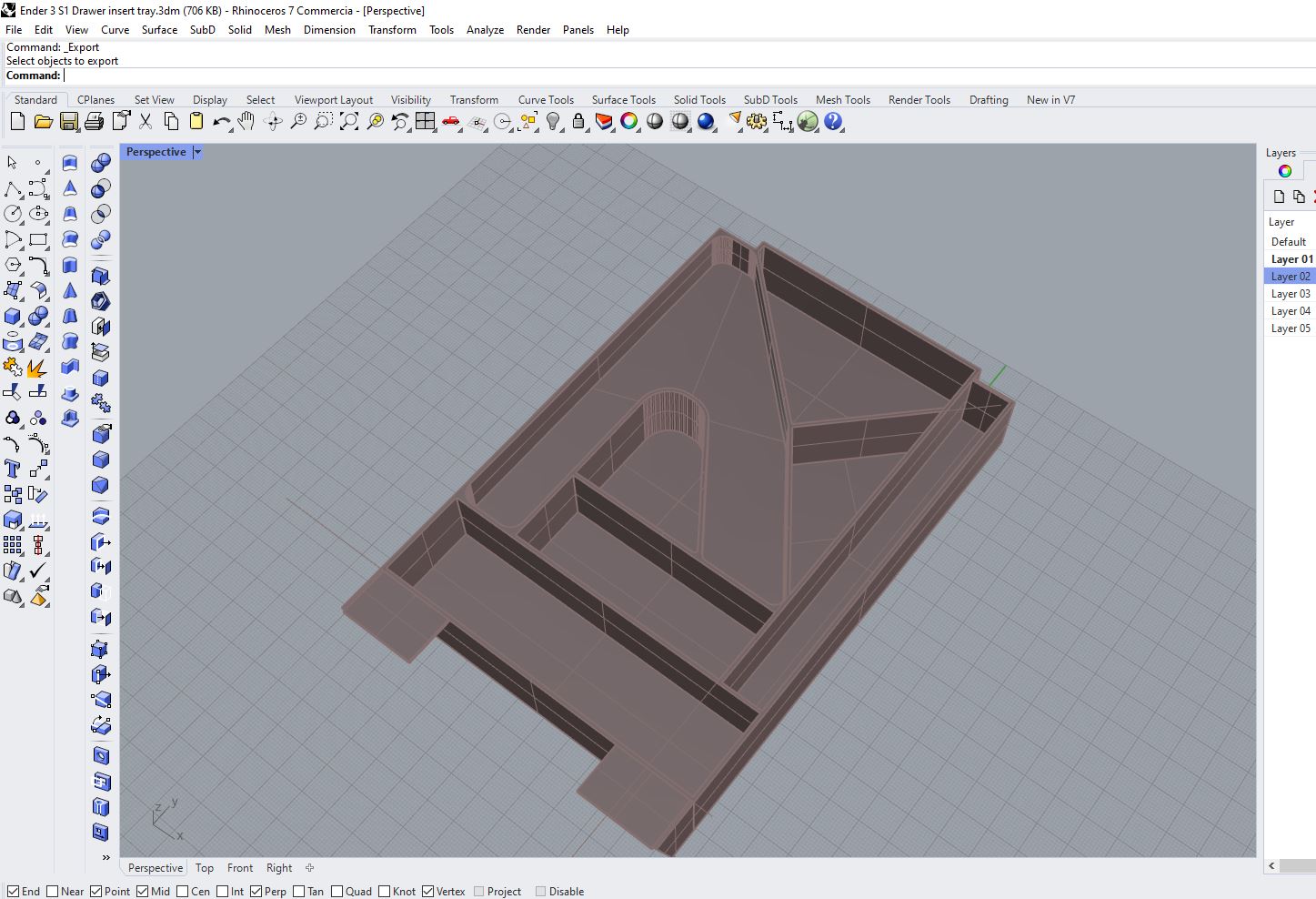Enable the Quad osnap checkbox
This screenshot has height=899, width=1316.
(337, 891)
